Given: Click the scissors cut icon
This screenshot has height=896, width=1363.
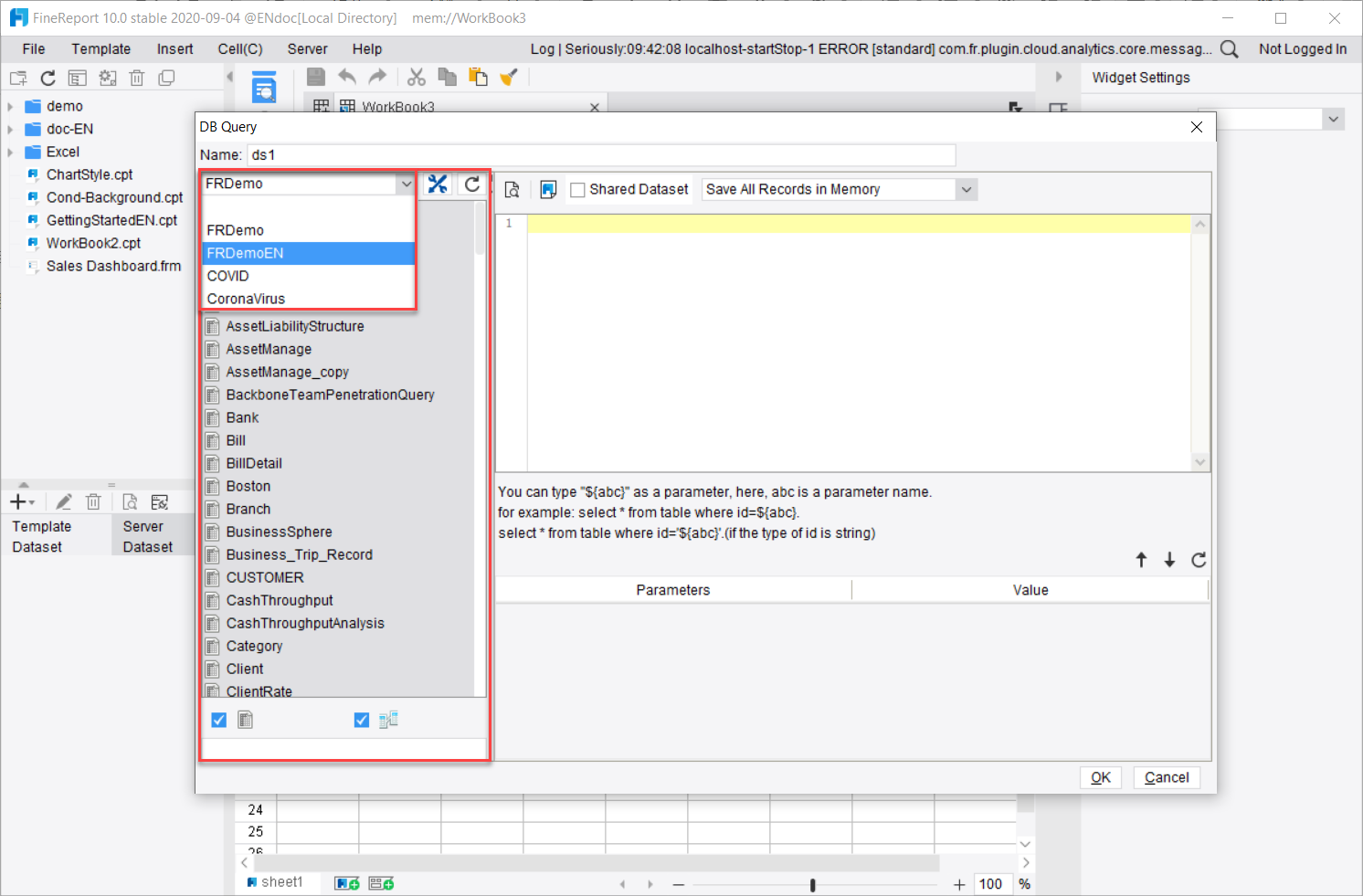Looking at the screenshot, I should [x=417, y=77].
